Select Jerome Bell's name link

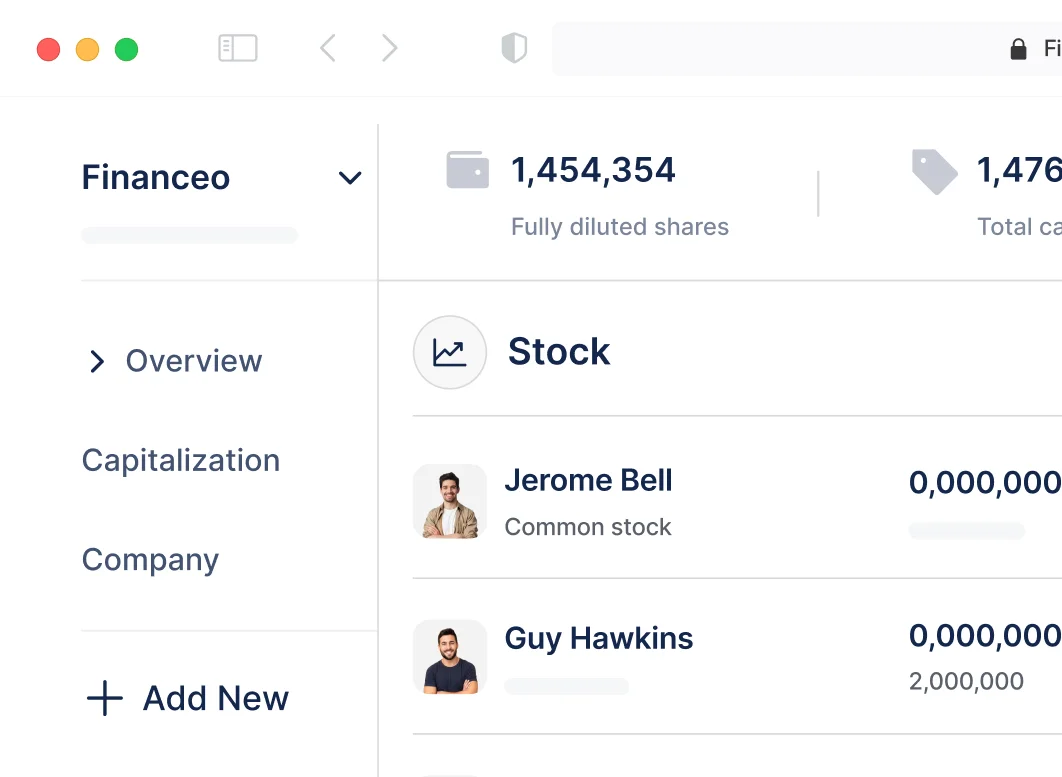[588, 481]
